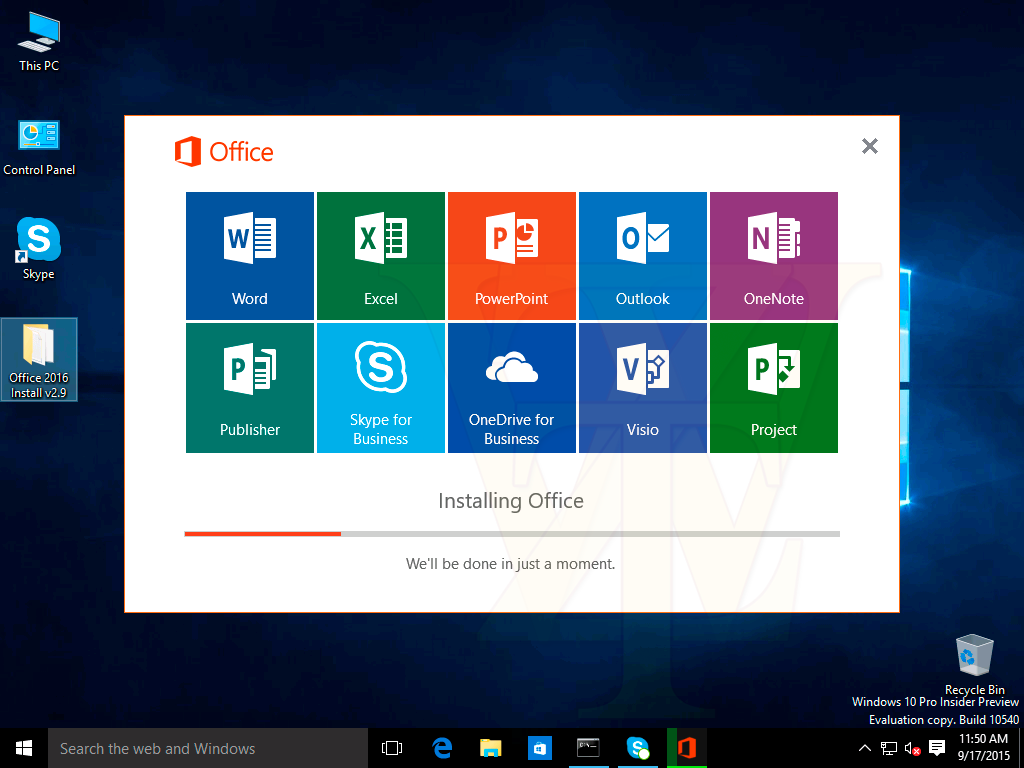1024x768 pixels.
Task: Select the Project tile
Action: point(774,388)
